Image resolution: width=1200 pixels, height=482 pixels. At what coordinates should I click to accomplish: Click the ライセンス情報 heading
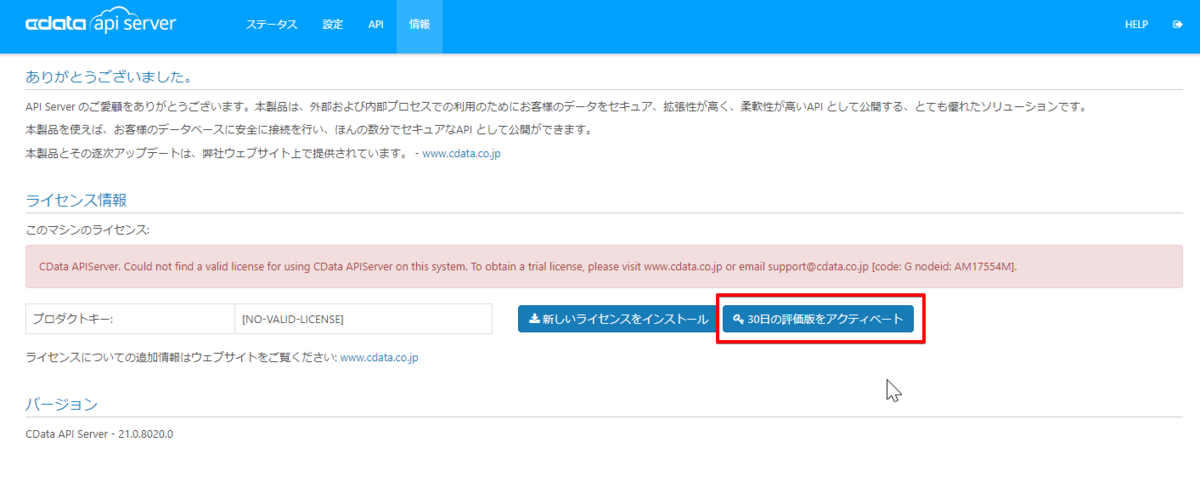[76, 201]
